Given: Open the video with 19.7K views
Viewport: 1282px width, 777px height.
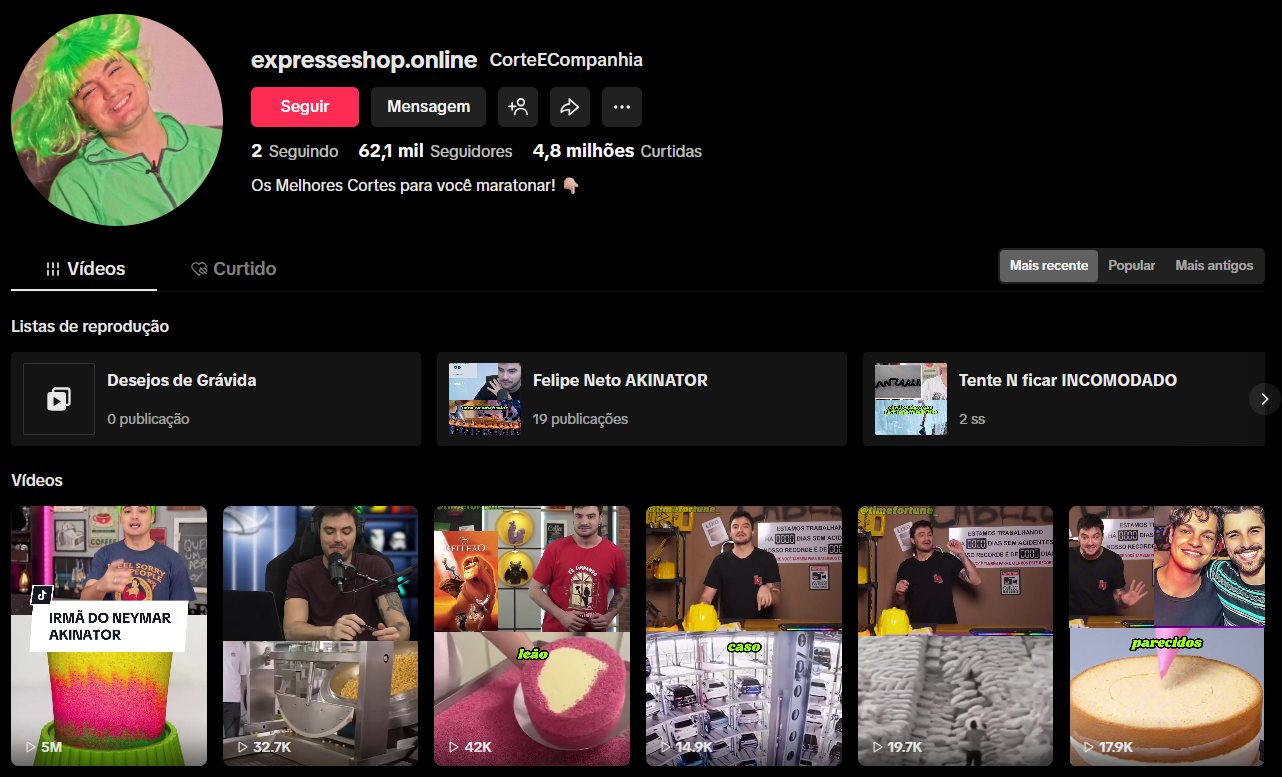Looking at the screenshot, I should point(956,636).
